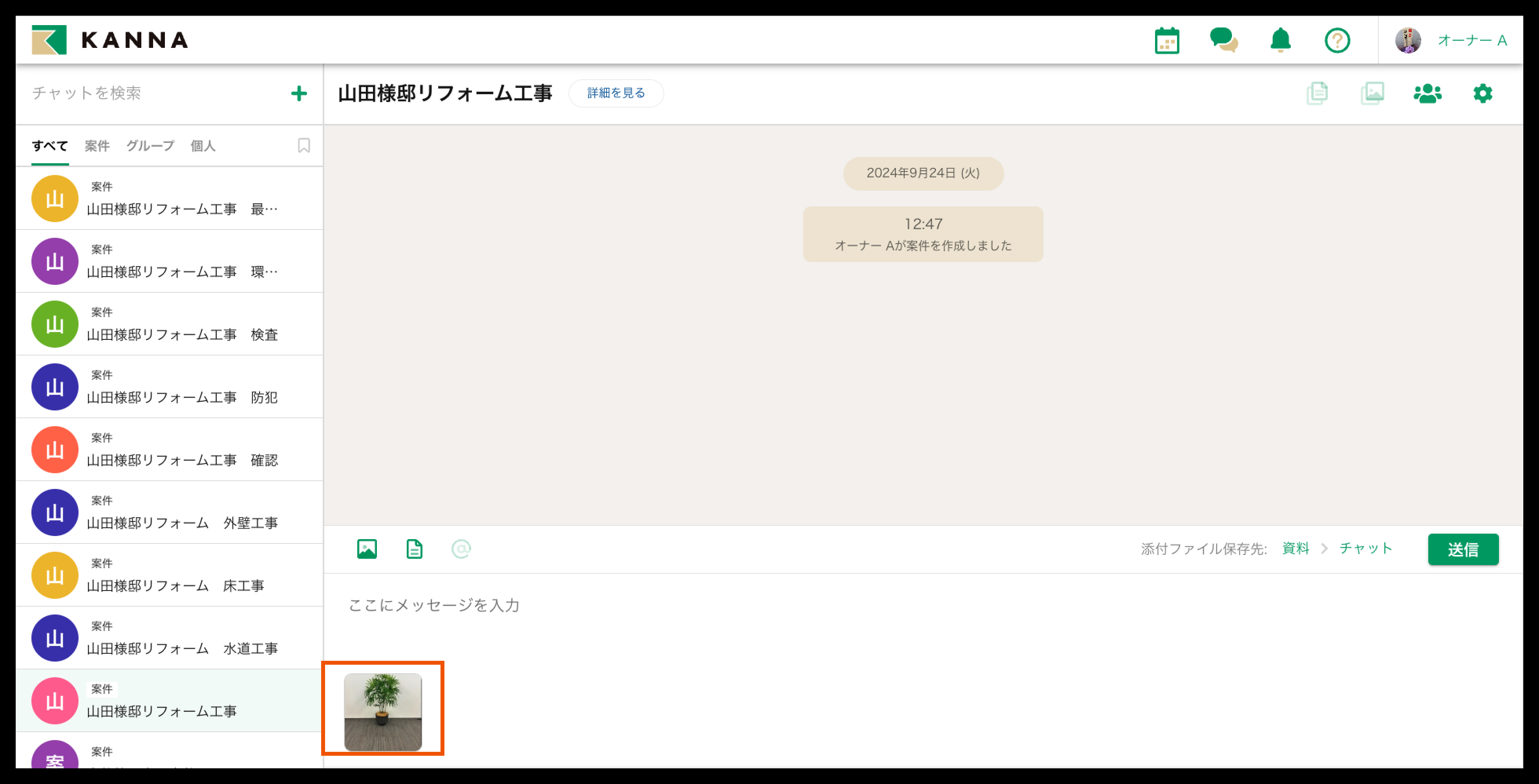Attach a file using the document icon

click(x=413, y=549)
